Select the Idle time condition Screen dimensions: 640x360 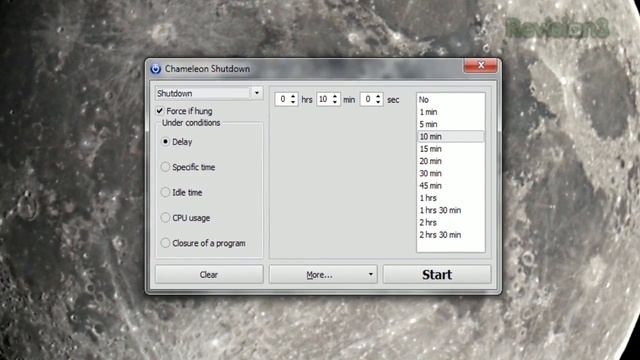(165, 192)
